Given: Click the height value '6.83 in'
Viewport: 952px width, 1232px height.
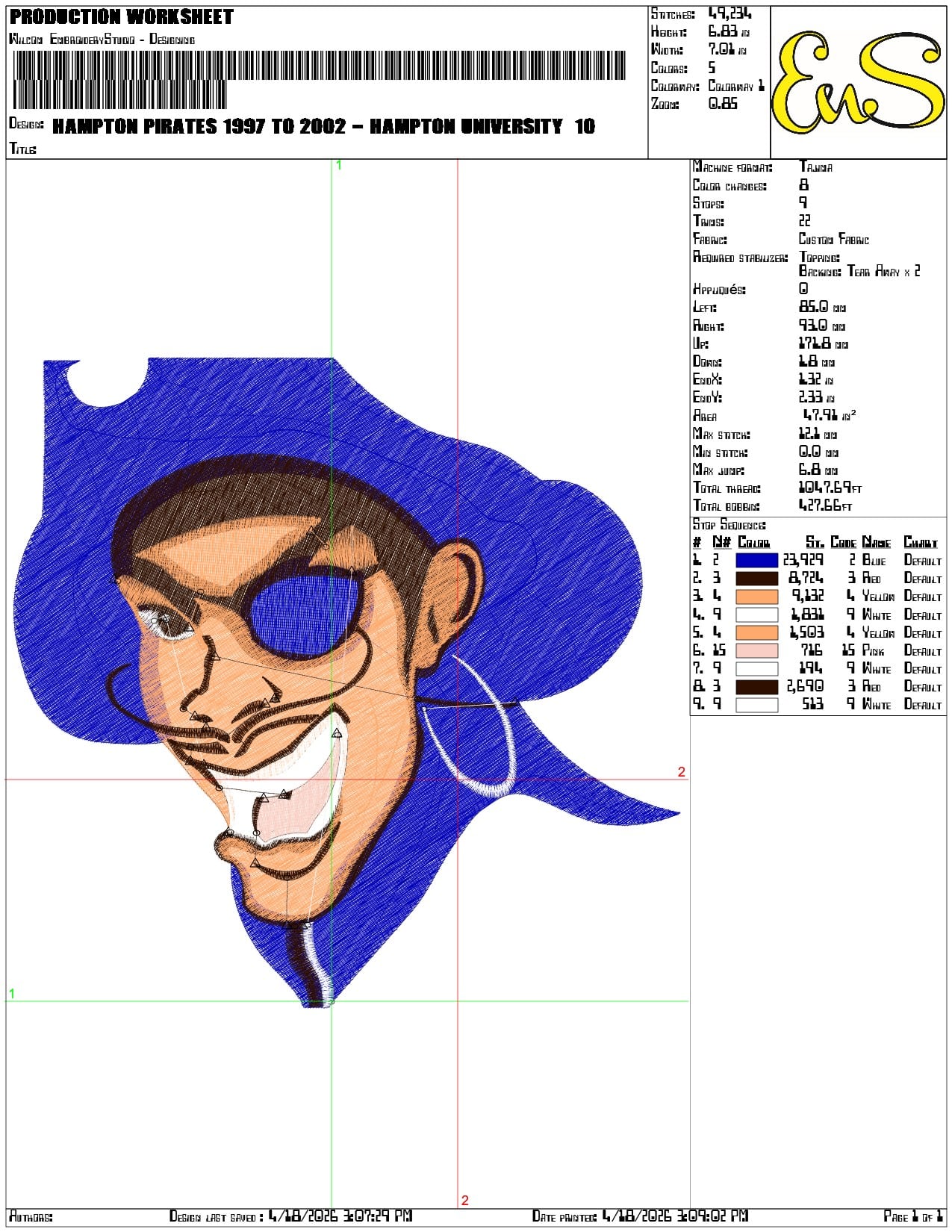Looking at the screenshot, I should (729, 31).
